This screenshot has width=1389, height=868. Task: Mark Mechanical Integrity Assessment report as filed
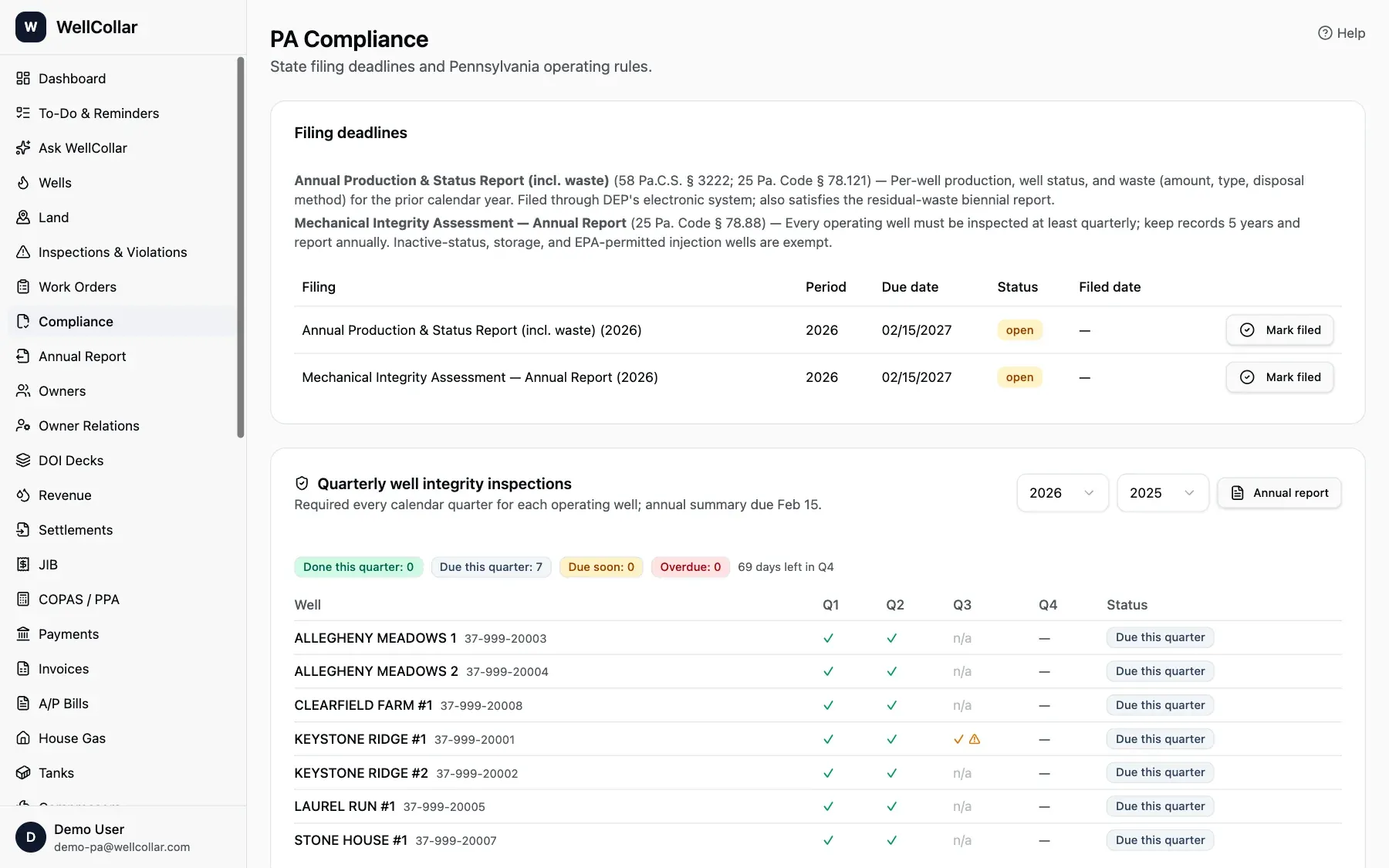click(1279, 377)
